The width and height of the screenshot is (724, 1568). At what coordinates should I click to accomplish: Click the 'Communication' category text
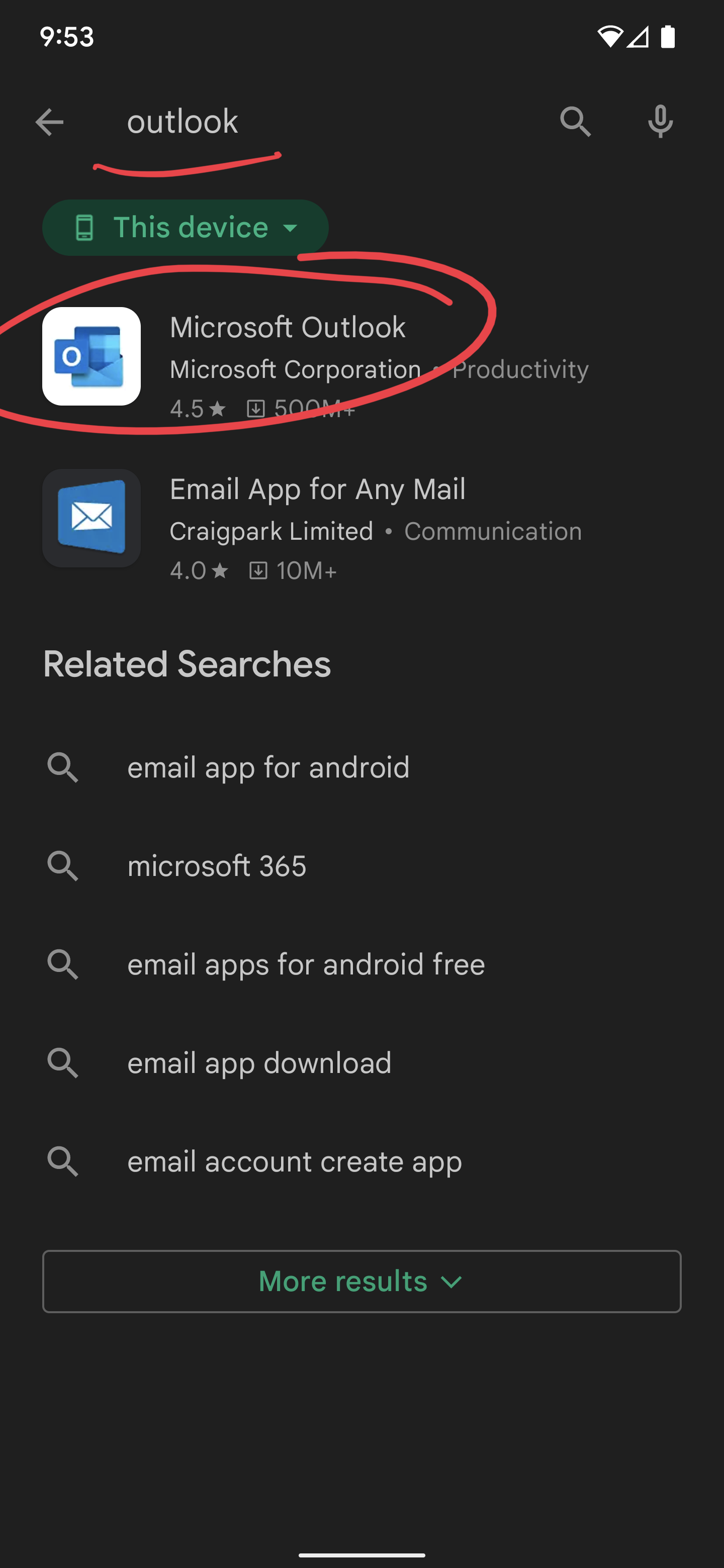tap(493, 531)
